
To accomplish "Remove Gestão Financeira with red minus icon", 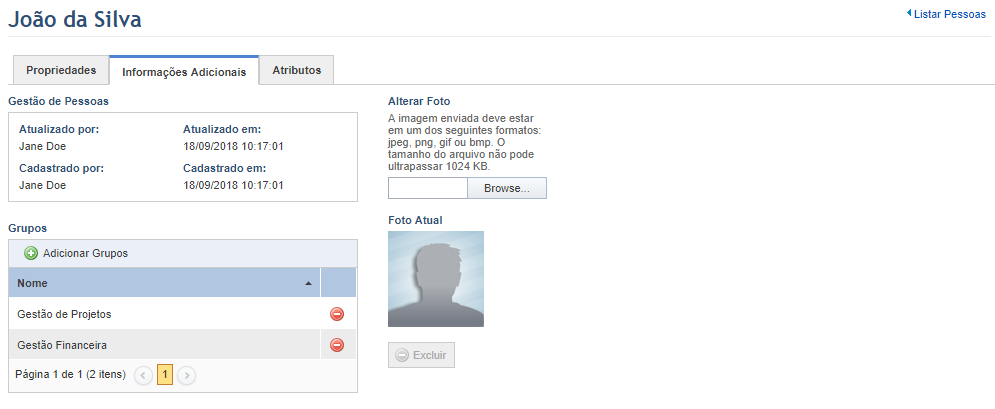I will click(x=337, y=345).
